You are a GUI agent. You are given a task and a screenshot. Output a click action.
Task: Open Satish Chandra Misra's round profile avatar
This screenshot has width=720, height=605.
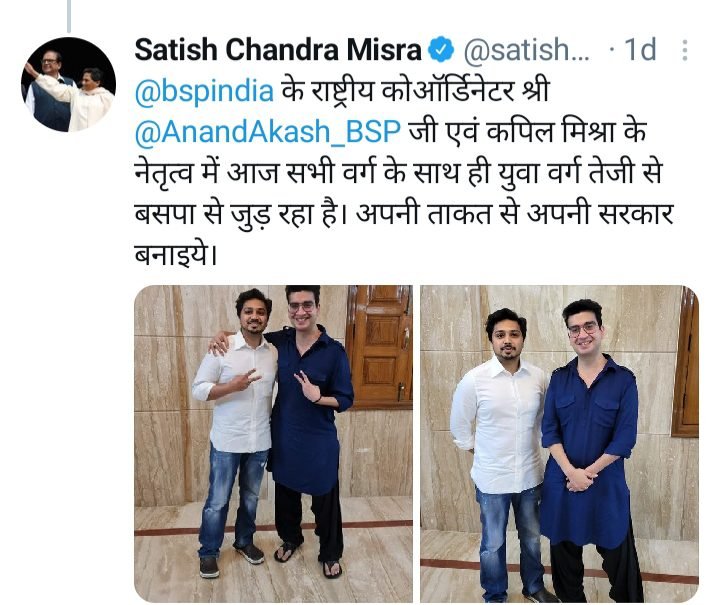pos(68,84)
